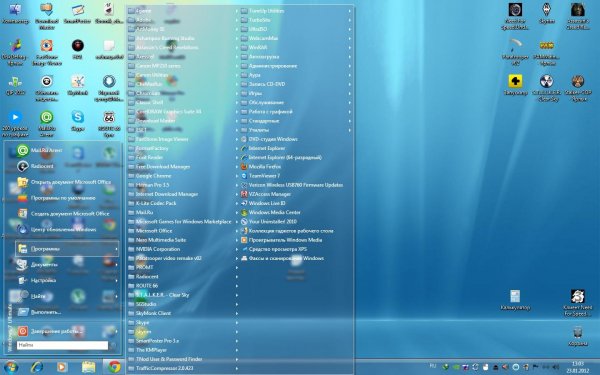Expand the NVIDIA Corporation folder arrow
600x375 pixels.
[x=237, y=249]
